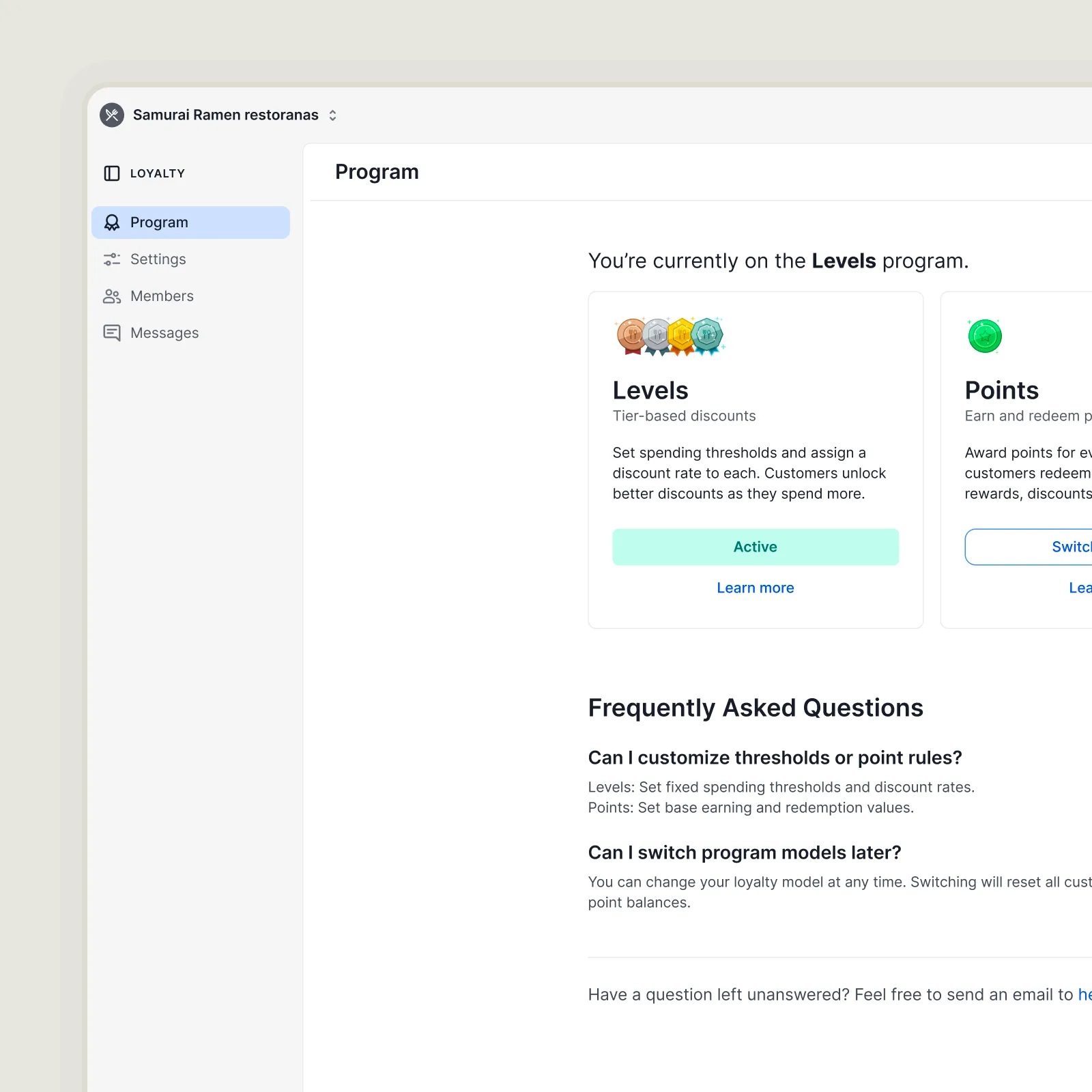This screenshot has height=1092, width=1092.
Task: Click the Active button on Levels card
Action: tap(756, 547)
